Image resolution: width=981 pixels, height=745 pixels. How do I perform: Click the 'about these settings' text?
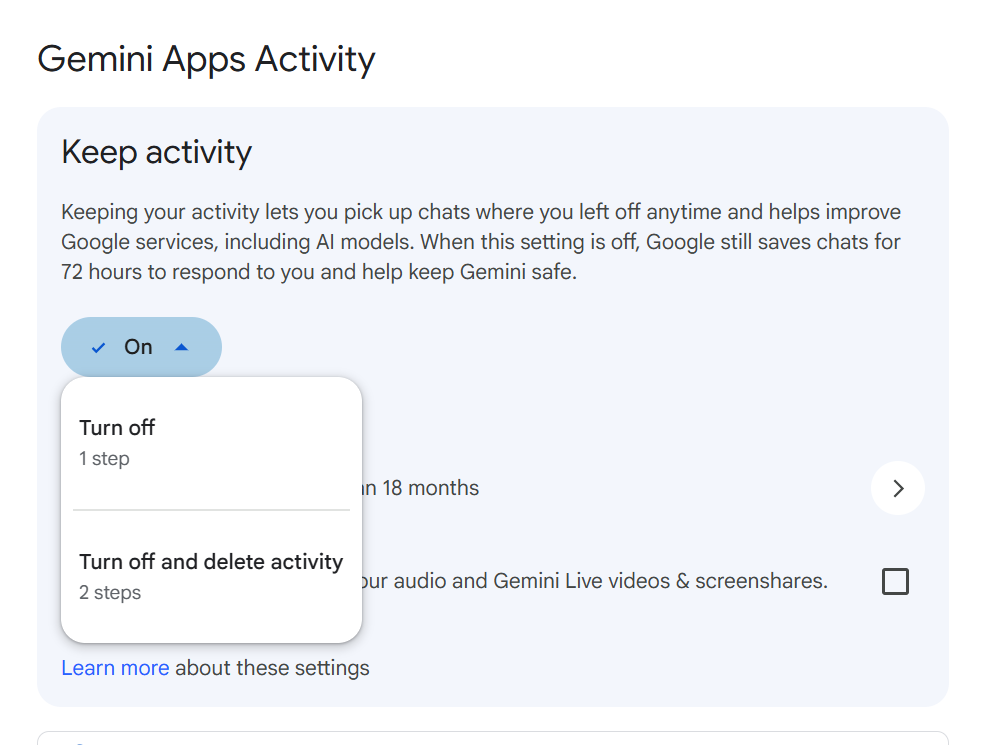(x=272, y=667)
